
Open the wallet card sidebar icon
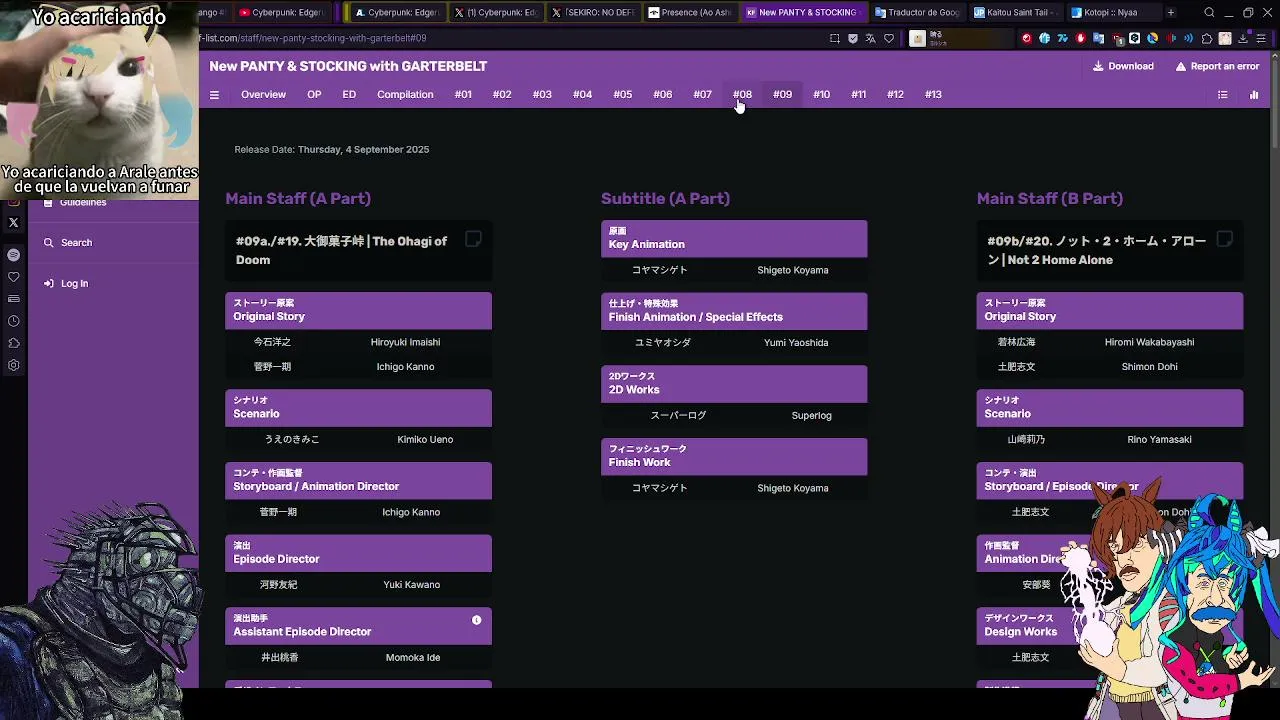(13, 299)
